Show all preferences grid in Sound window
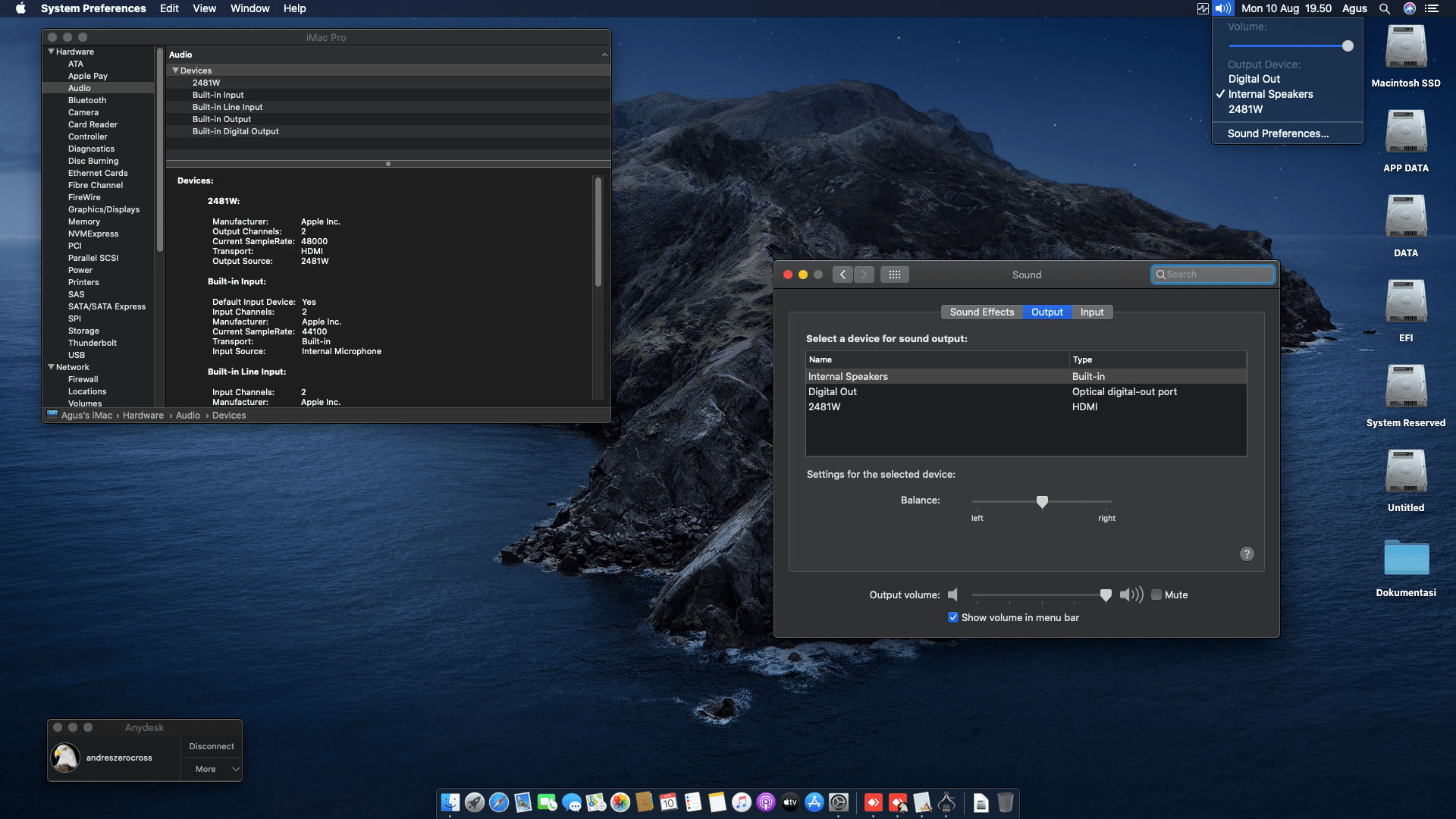The image size is (1456, 819). (895, 275)
